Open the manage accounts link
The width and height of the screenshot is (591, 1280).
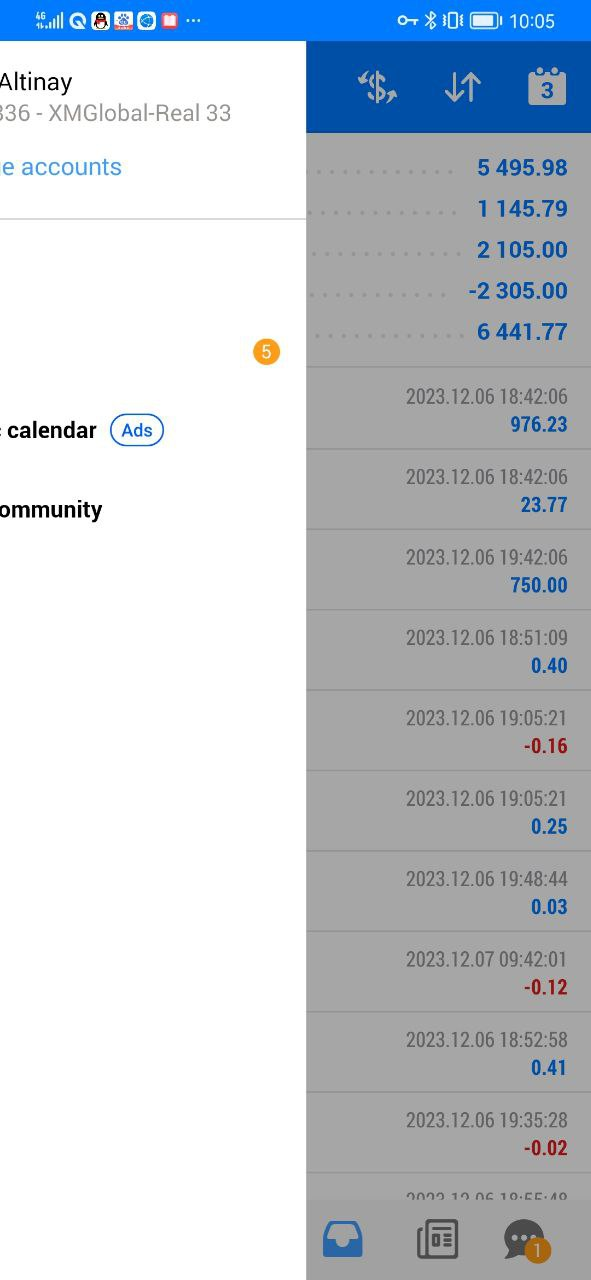[61, 167]
